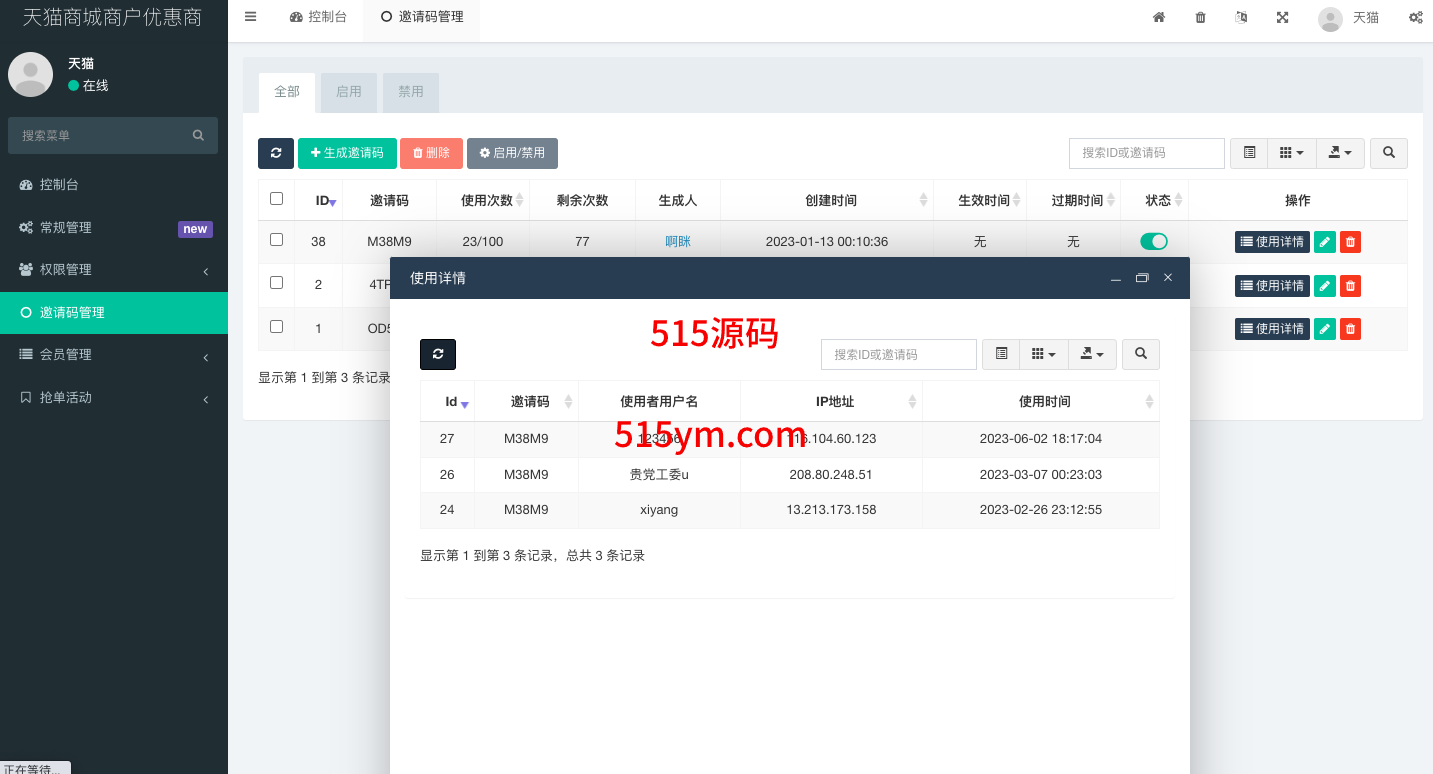Click the search icon in the 使用详情 dialog

[1141, 354]
